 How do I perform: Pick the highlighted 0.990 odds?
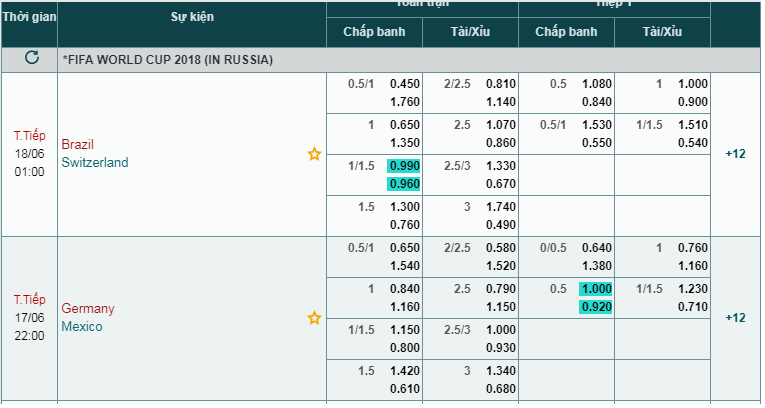(x=405, y=166)
